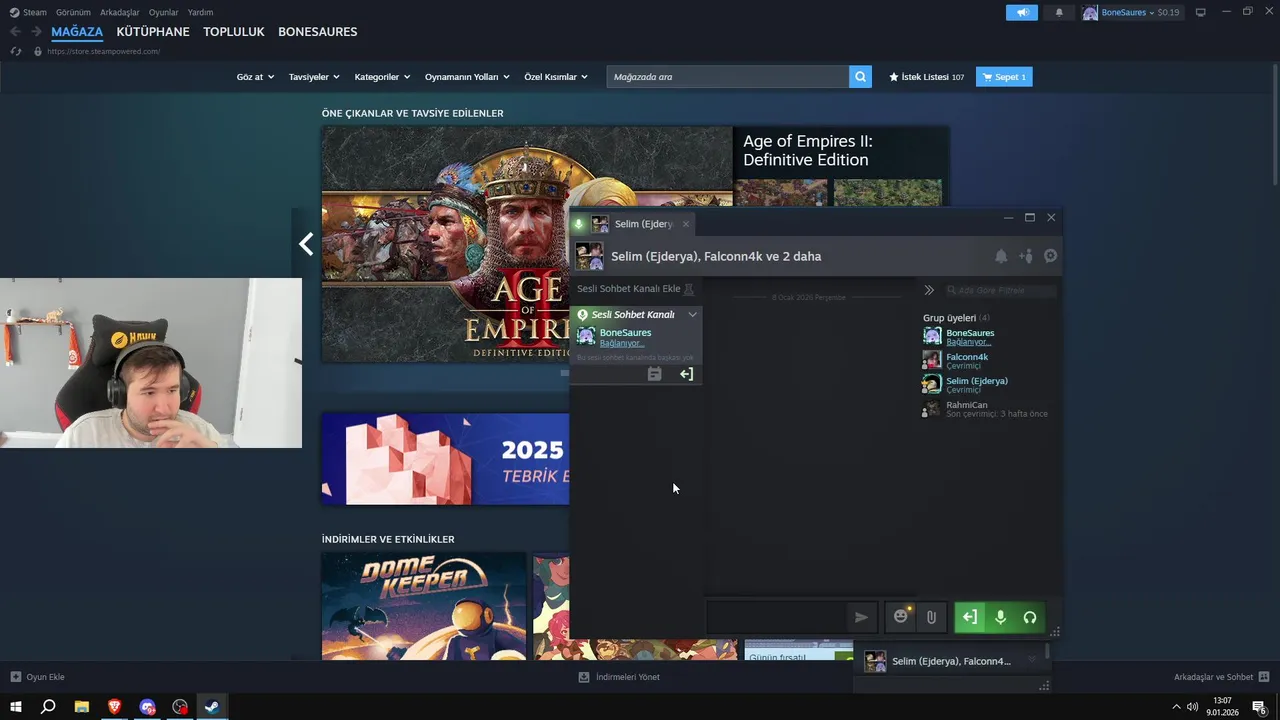Reload the store page

click(x=16, y=51)
